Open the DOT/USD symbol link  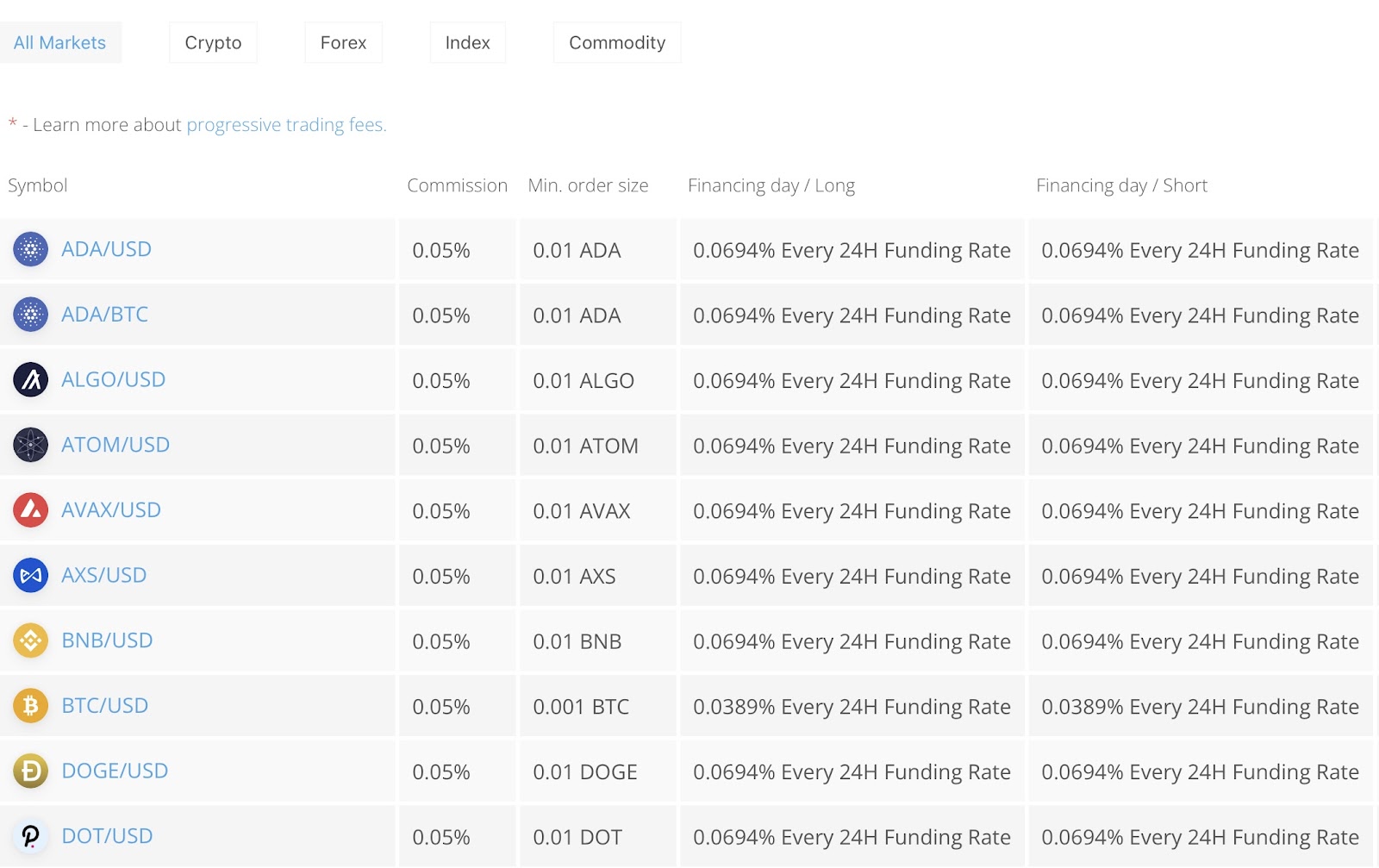point(107,836)
